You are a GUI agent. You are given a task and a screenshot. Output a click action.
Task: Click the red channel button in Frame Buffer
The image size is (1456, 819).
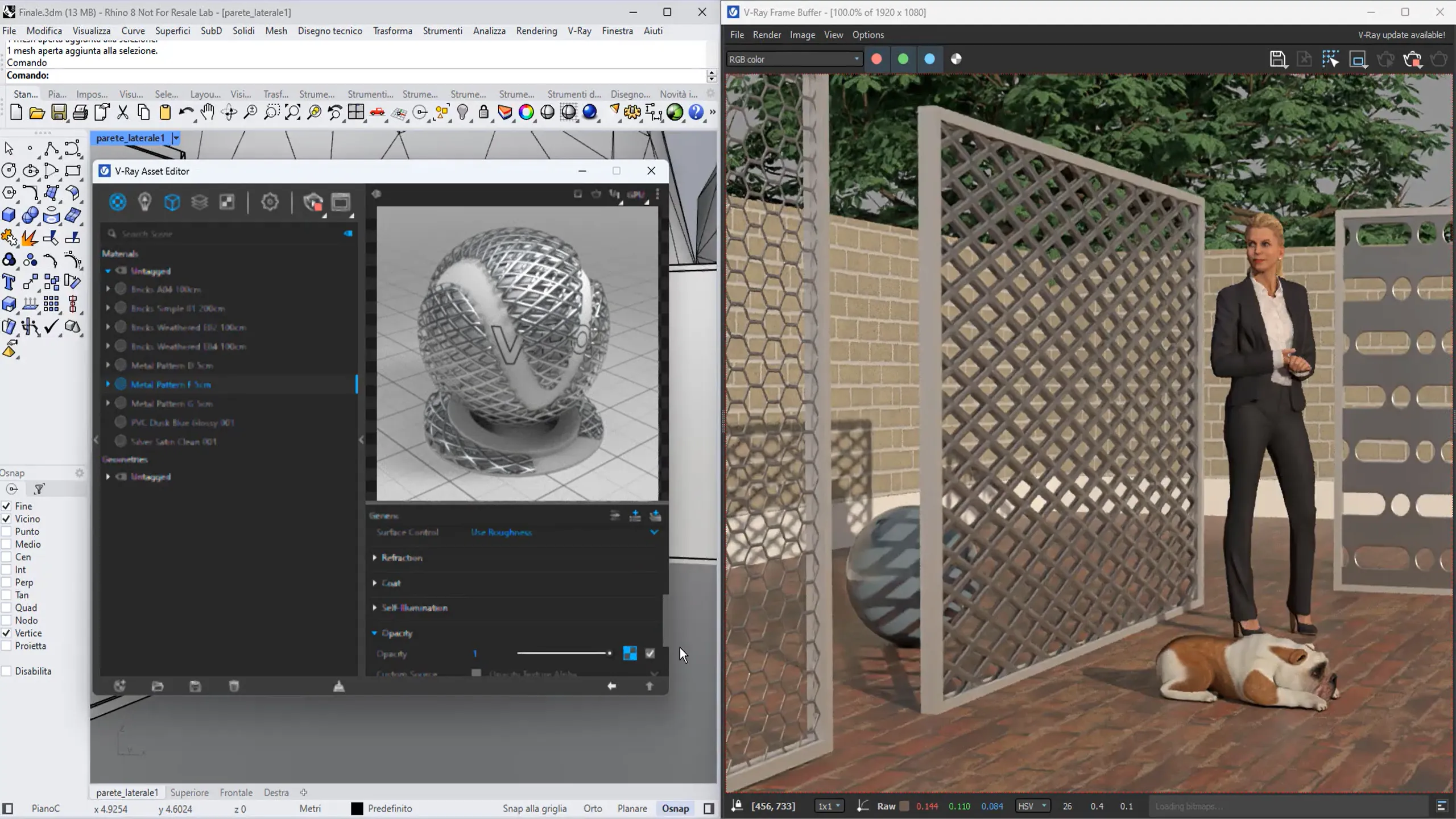coord(876,59)
